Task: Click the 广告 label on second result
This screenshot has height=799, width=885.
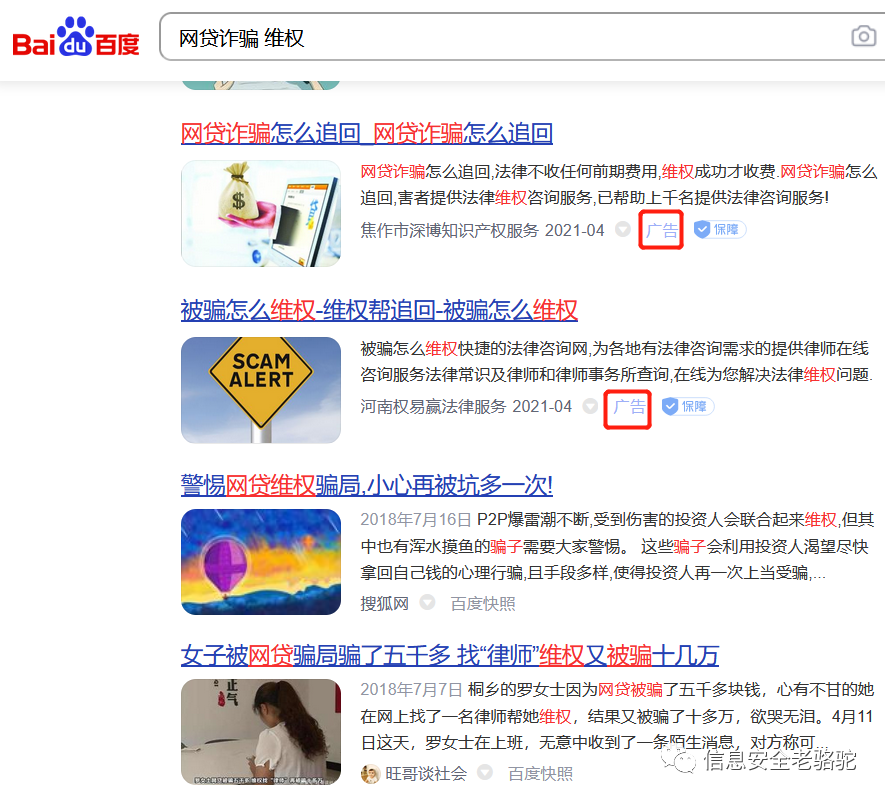Action: (x=629, y=407)
